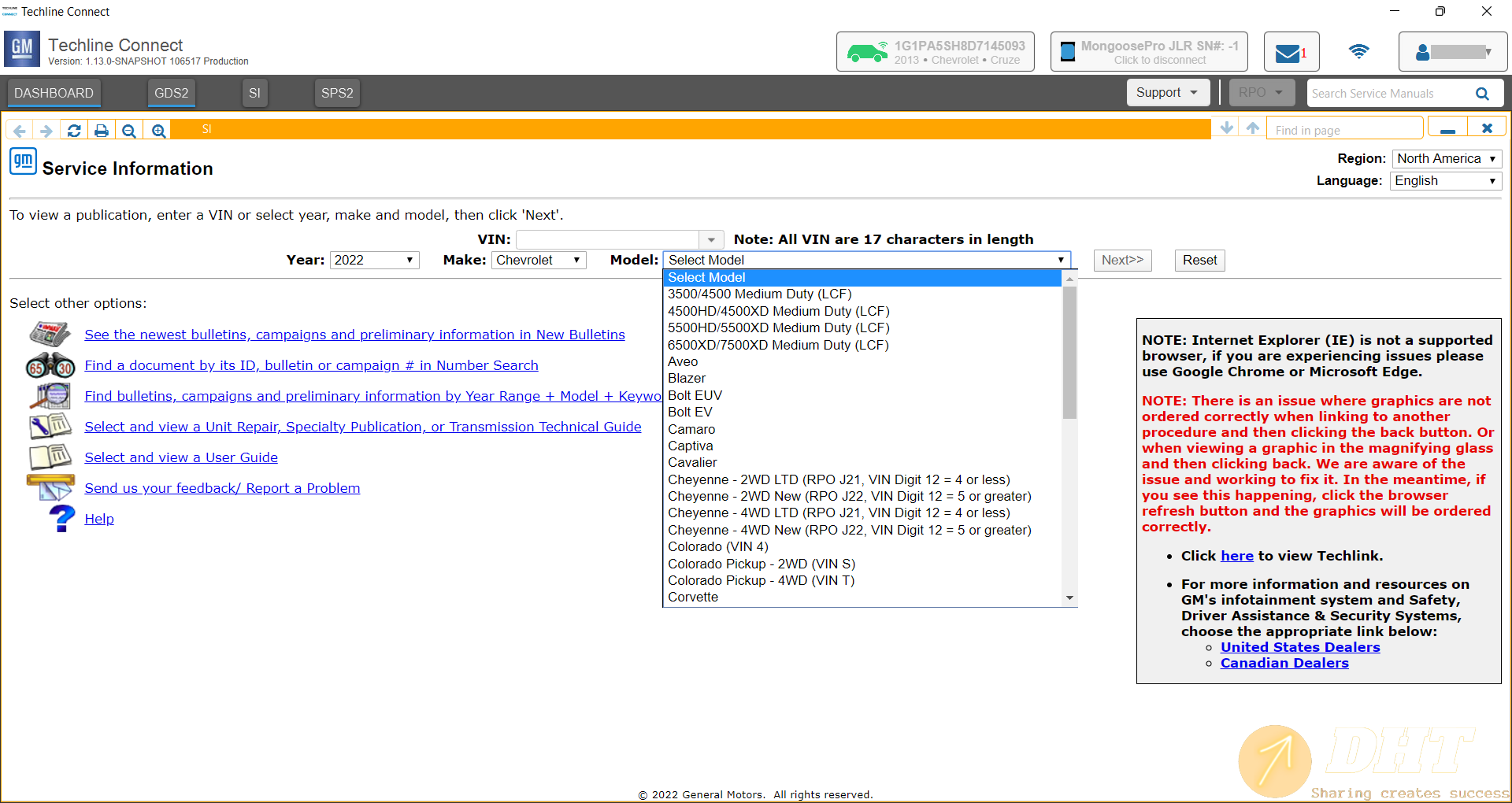This screenshot has height=803, width=1512.
Task: Click the model list scrollbar down arrow
Action: pos(1069,598)
